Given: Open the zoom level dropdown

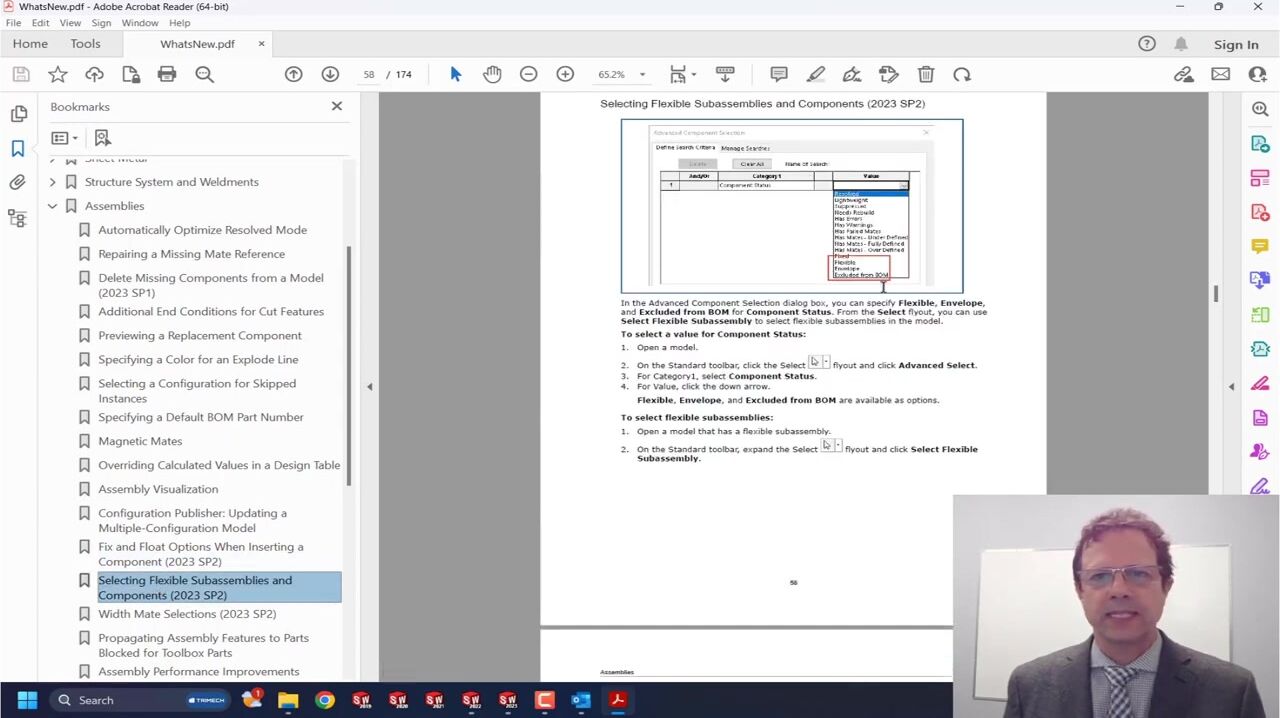Looking at the screenshot, I should (x=642, y=74).
